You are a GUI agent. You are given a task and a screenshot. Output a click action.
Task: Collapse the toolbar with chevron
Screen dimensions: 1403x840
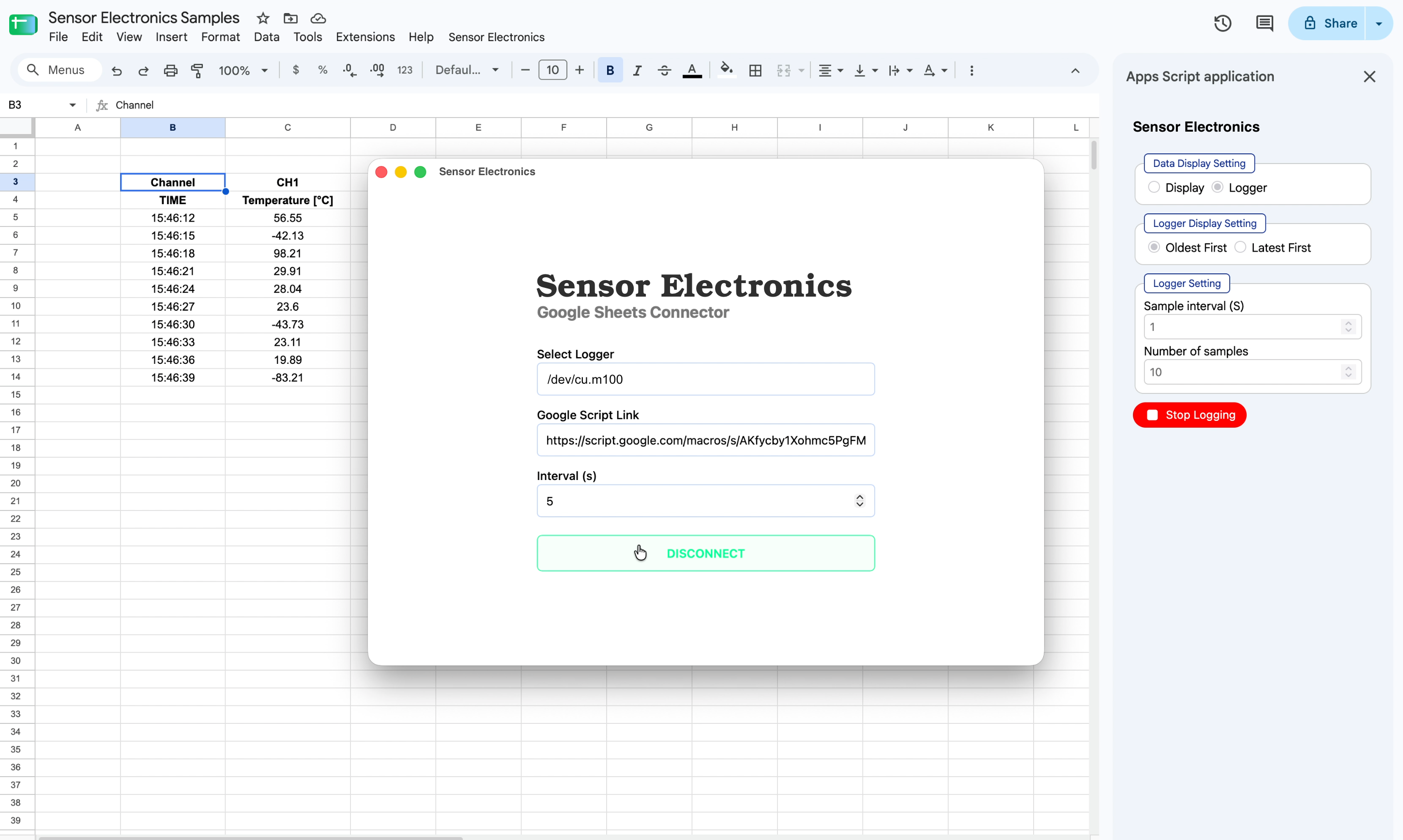pyautogui.click(x=1075, y=70)
